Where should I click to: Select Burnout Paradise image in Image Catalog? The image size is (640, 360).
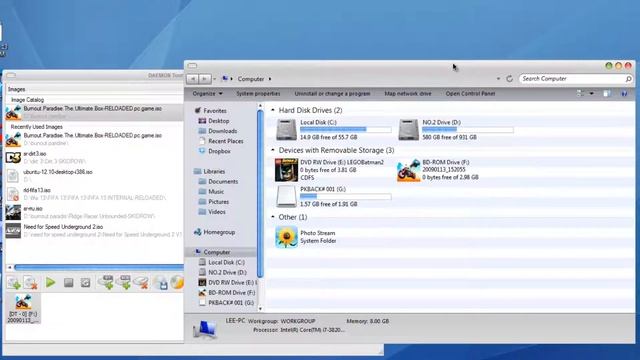[94, 112]
